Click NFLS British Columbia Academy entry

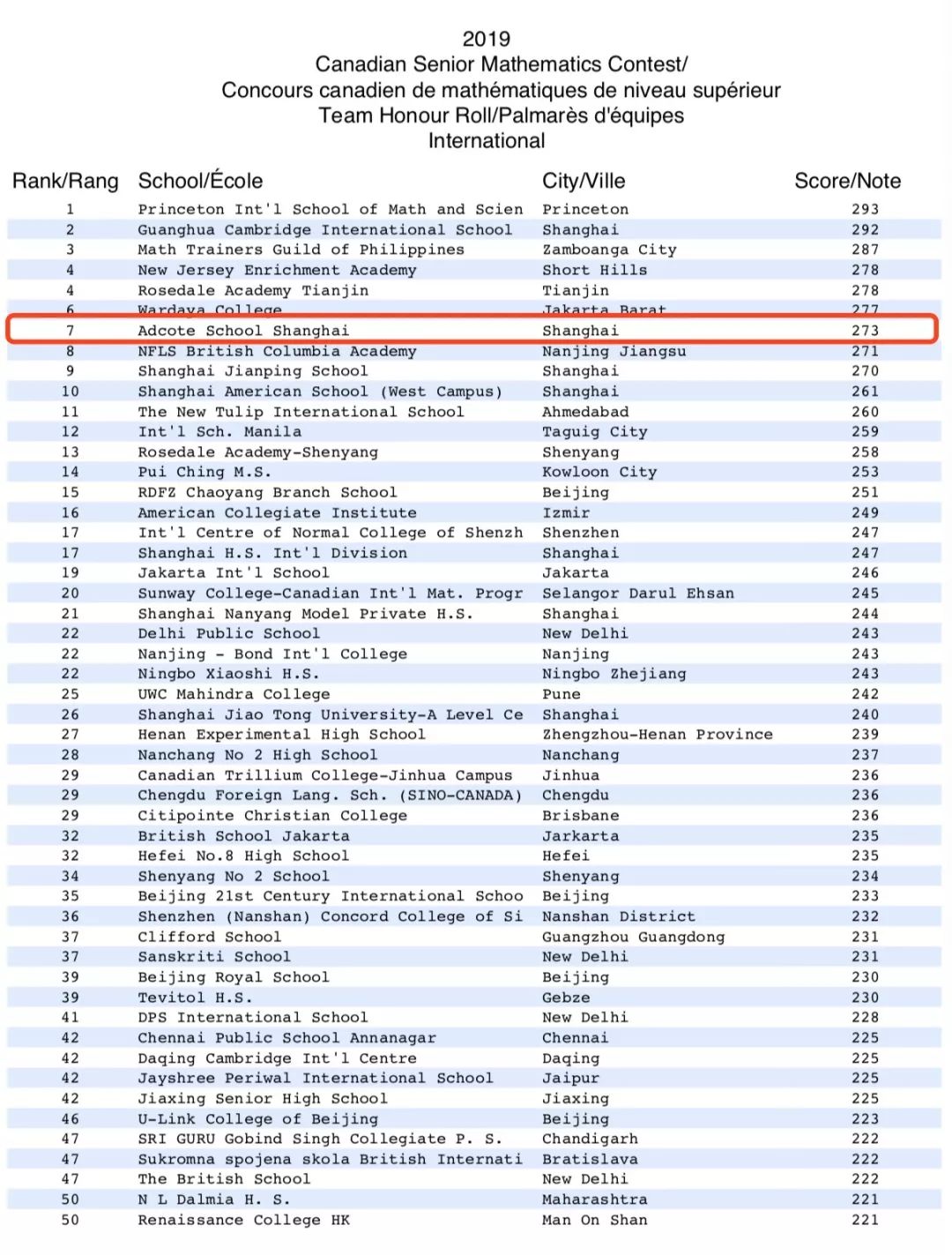[277, 351]
